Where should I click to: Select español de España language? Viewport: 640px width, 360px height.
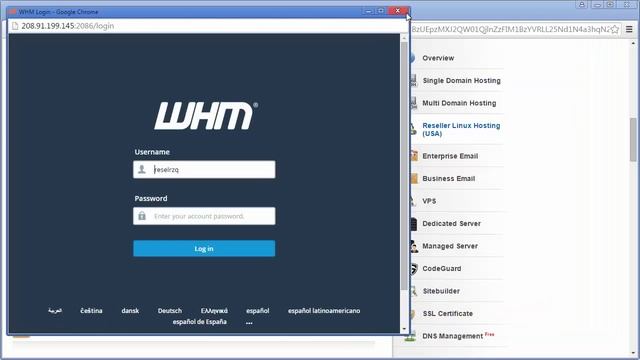coord(200,322)
